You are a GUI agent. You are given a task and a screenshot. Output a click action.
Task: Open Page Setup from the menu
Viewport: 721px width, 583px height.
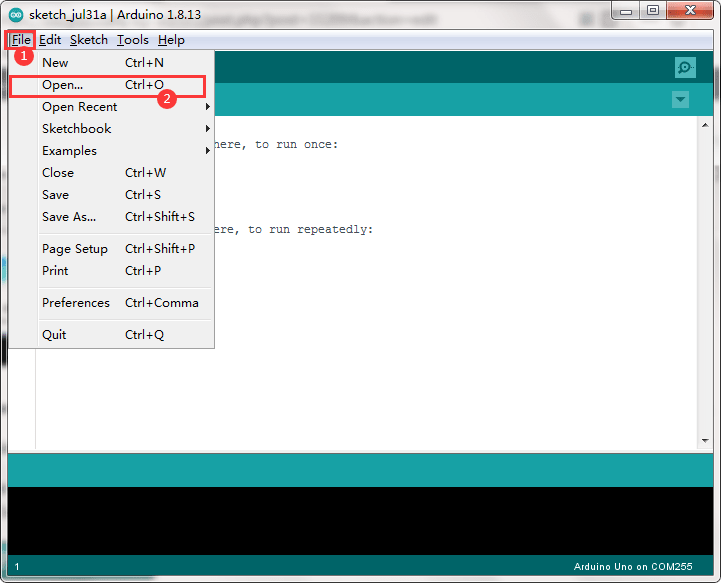111,249
